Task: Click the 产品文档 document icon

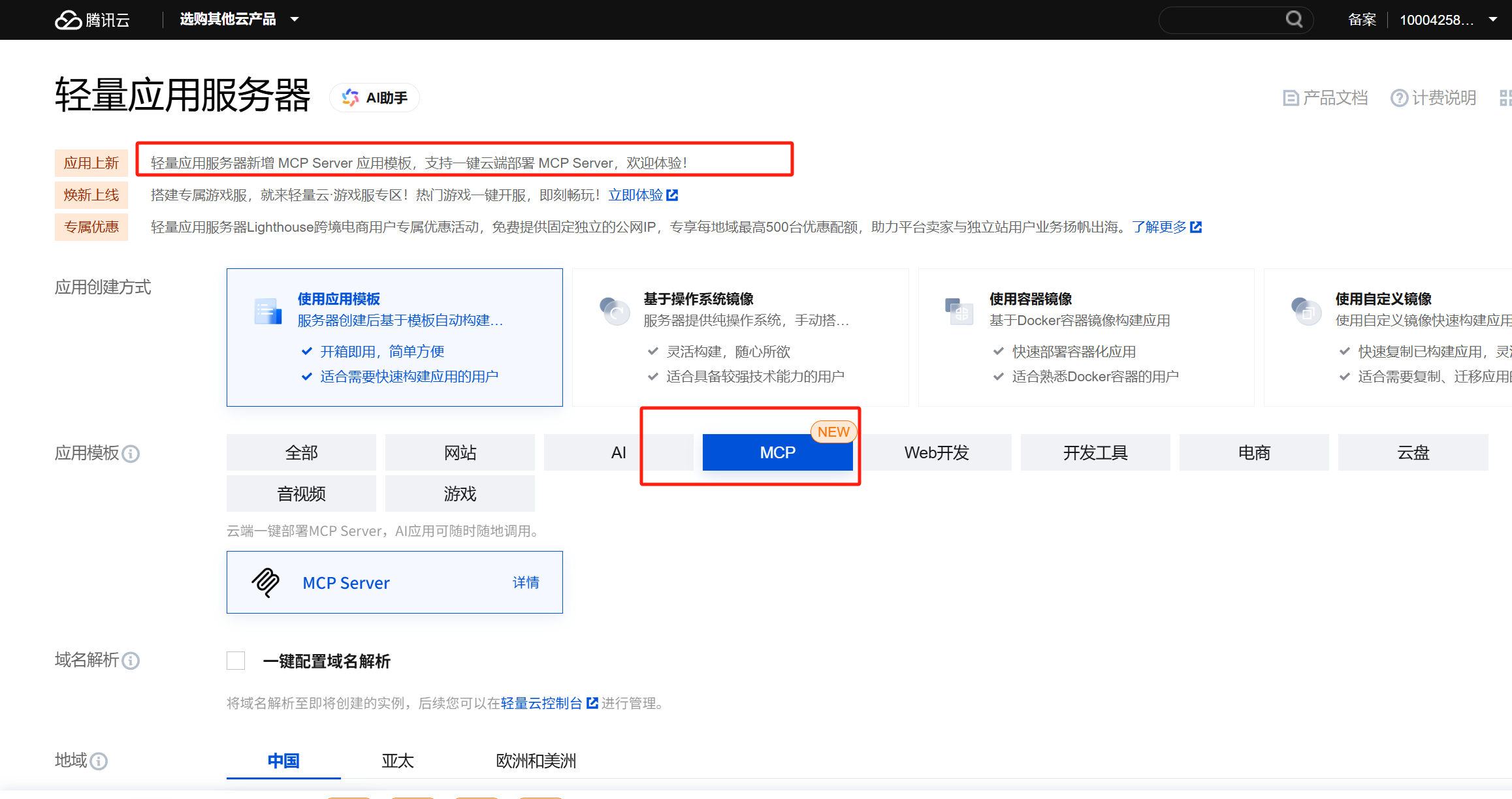Action: click(1291, 98)
